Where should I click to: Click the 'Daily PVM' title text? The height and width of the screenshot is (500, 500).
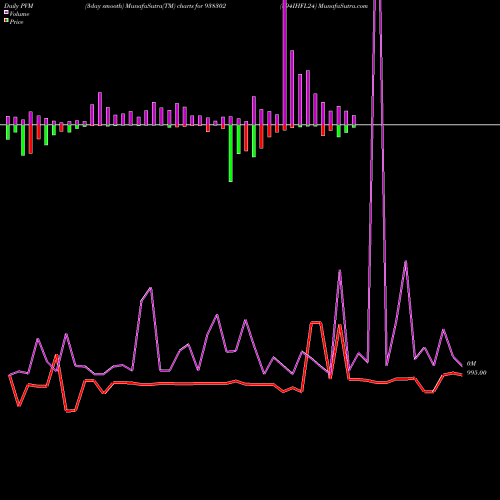point(19,6)
